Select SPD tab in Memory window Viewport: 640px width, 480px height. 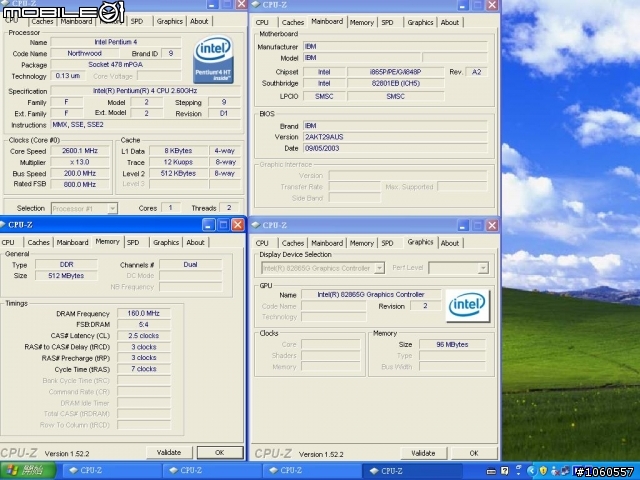pos(133,242)
